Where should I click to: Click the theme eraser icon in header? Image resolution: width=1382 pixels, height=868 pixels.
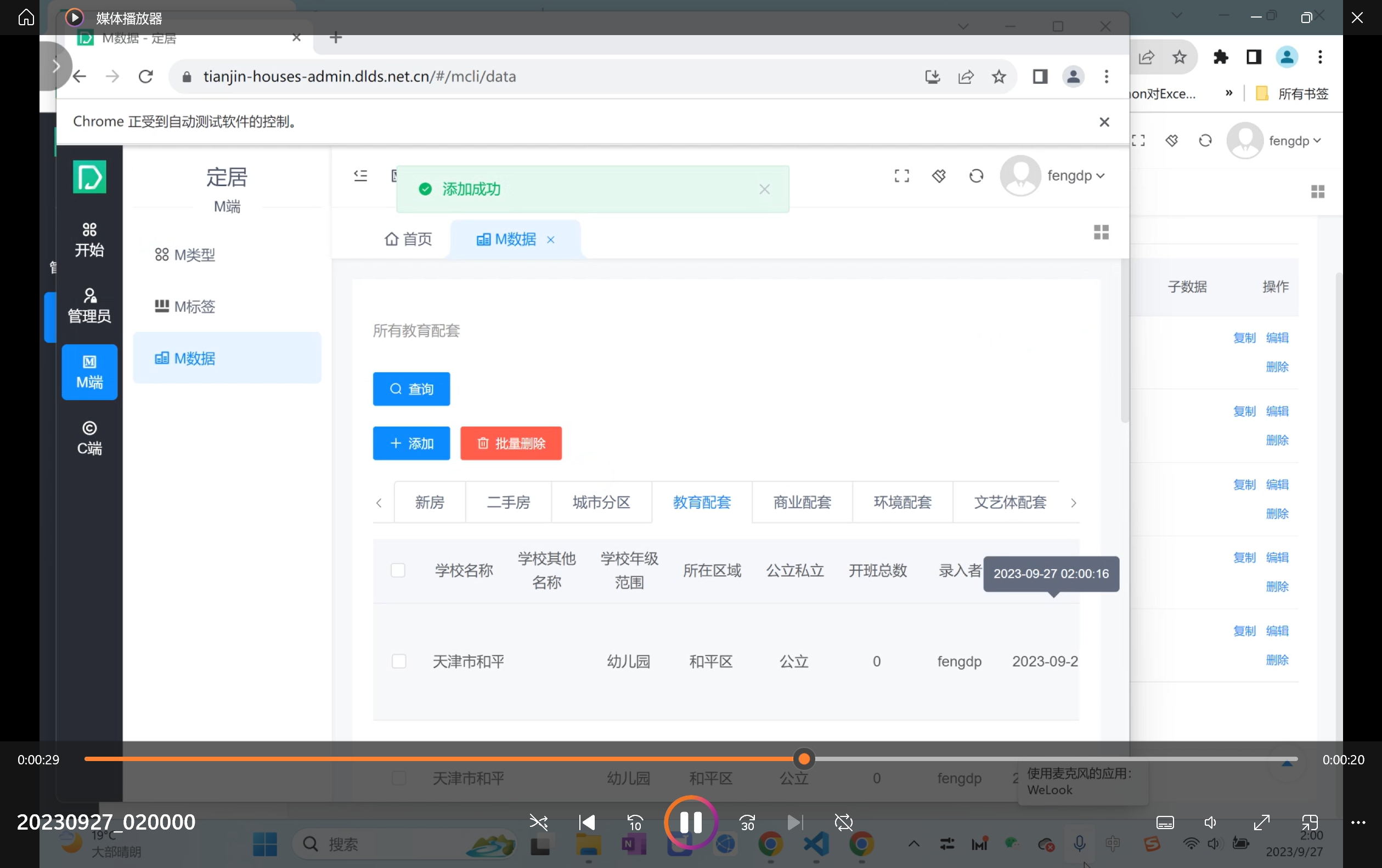pyautogui.click(x=939, y=175)
